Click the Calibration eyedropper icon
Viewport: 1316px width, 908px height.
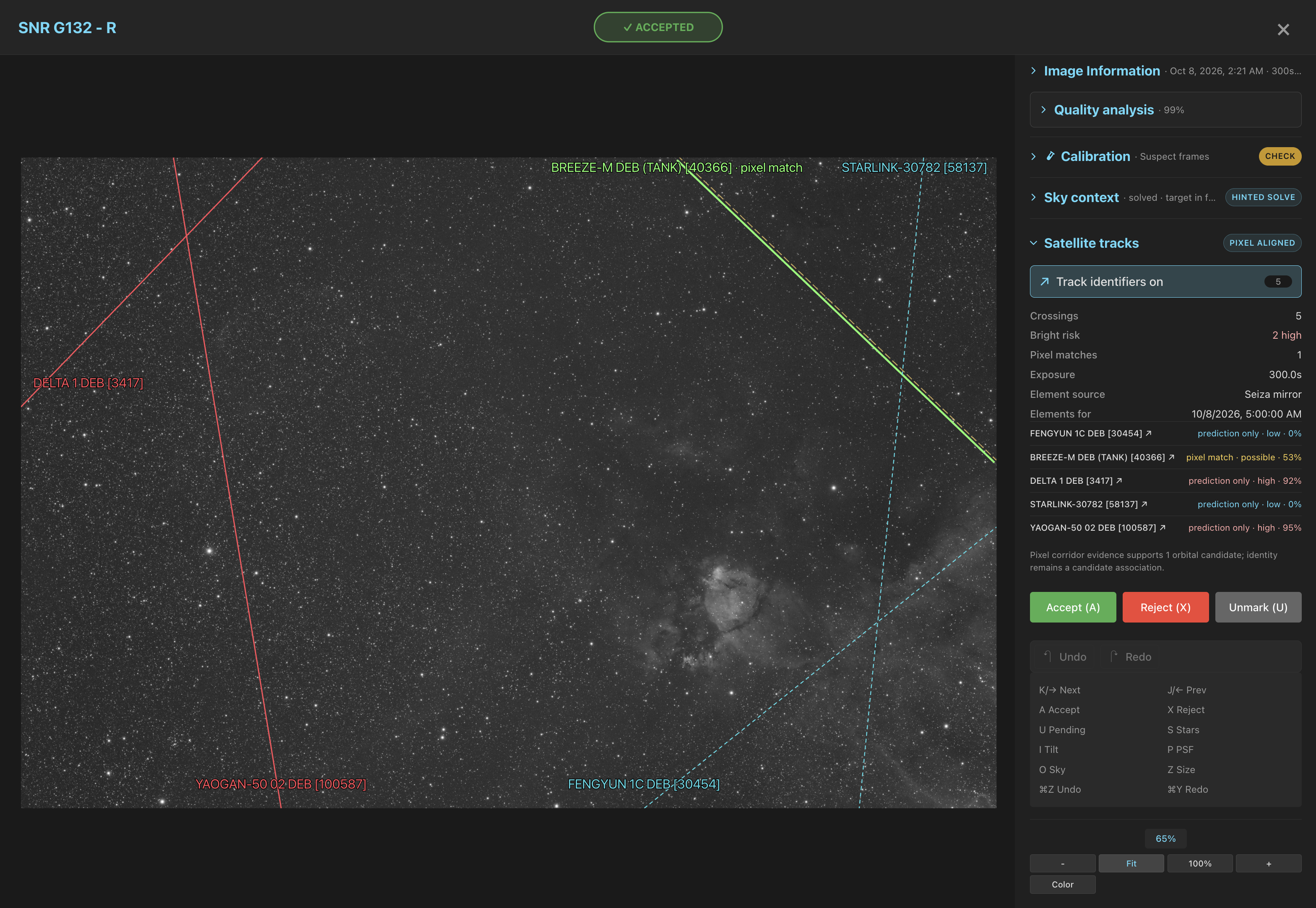point(1051,156)
